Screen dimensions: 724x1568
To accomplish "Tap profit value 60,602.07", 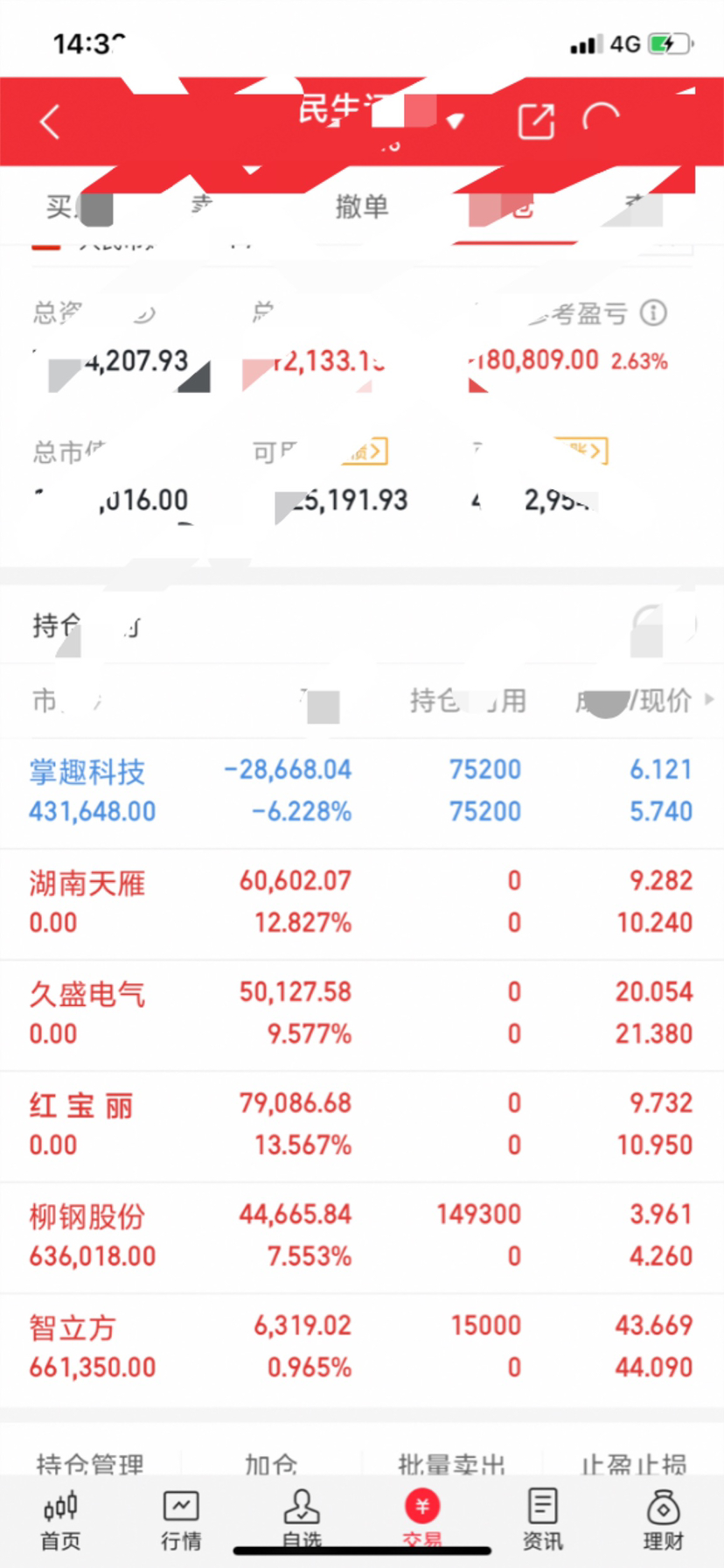I will click(x=296, y=881).
